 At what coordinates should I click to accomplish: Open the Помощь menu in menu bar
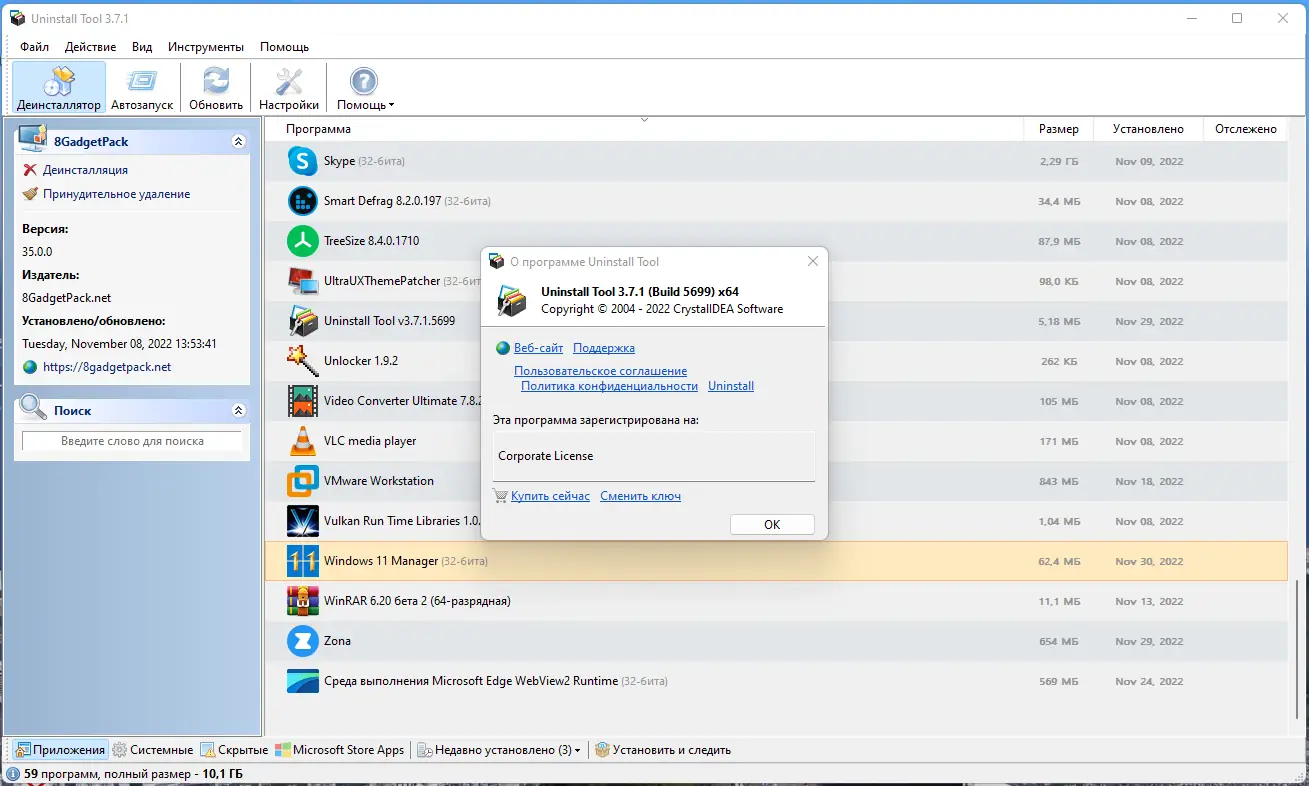(284, 47)
